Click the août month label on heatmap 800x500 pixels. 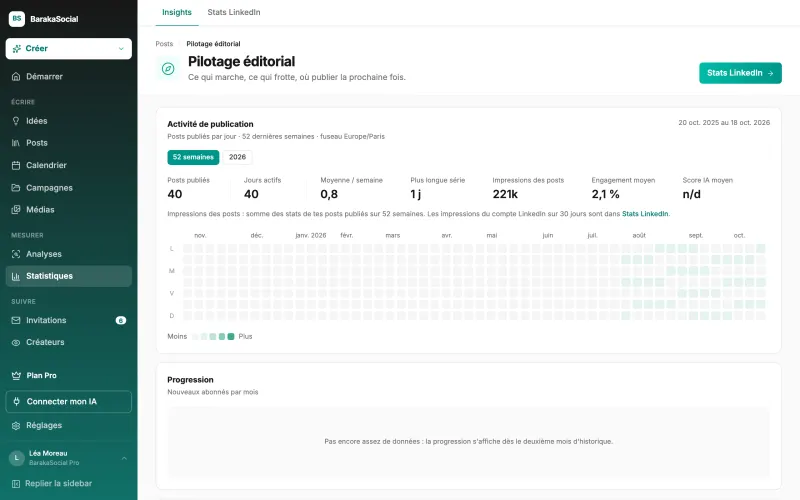pos(639,236)
